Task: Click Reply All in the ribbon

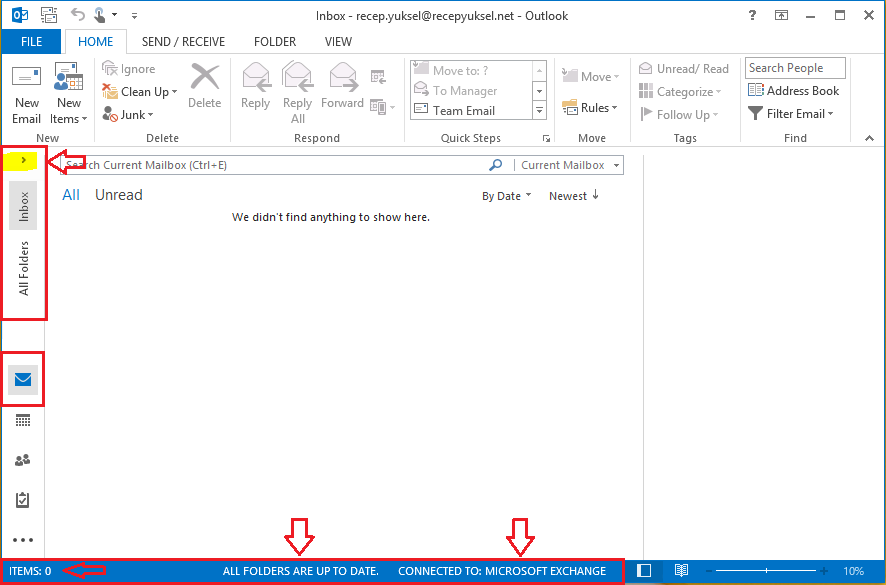Action: click(298, 93)
